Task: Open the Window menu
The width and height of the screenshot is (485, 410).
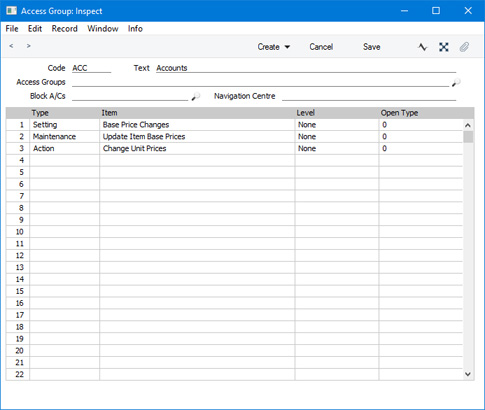Action: (x=103, y=29)
